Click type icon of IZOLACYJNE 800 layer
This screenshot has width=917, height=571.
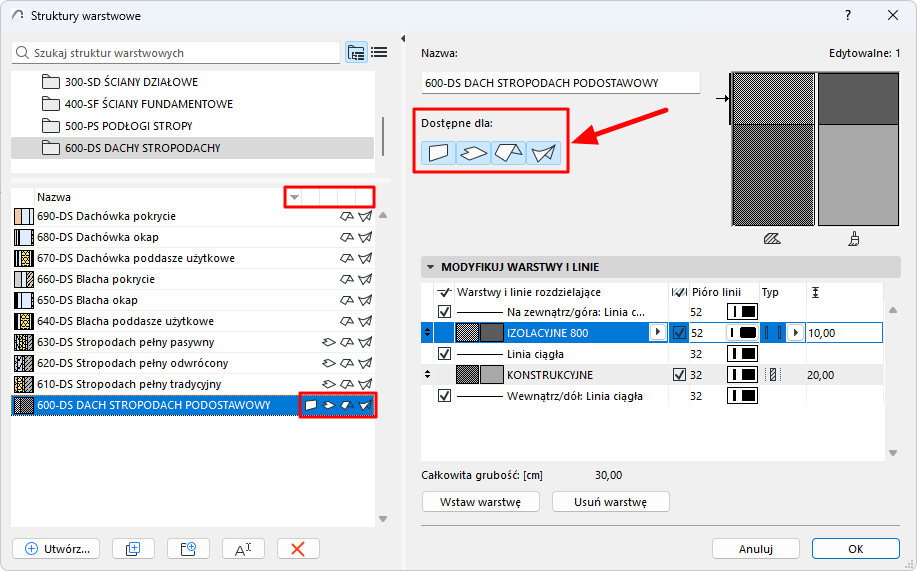(773, 333)
